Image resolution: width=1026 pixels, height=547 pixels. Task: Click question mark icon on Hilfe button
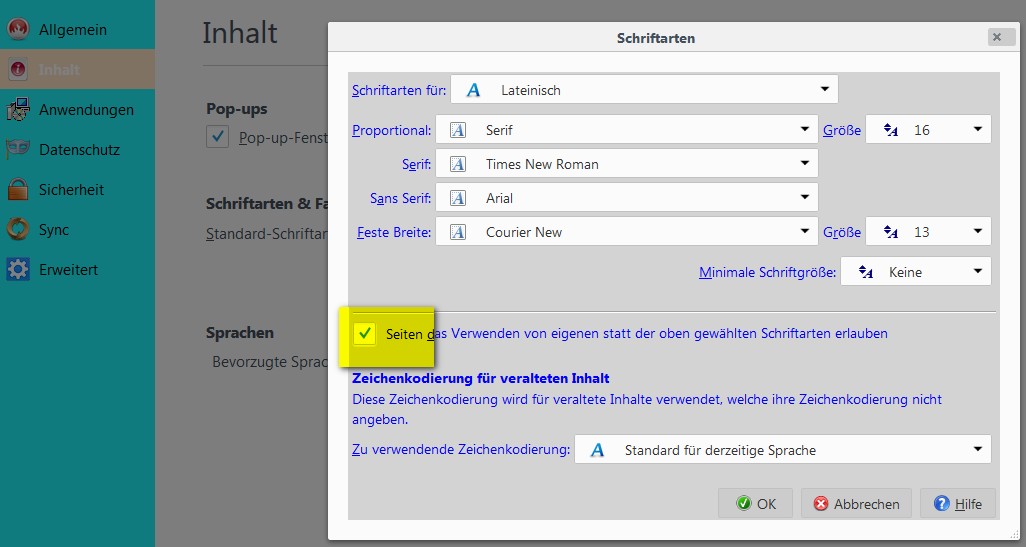click(x=942, y=503)
